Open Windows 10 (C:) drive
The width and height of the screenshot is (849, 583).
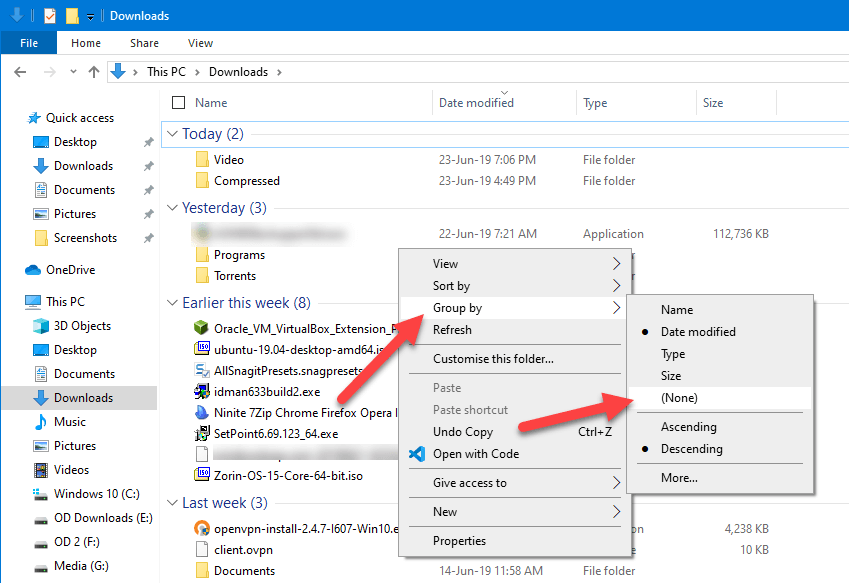click(x=96, y=494)
